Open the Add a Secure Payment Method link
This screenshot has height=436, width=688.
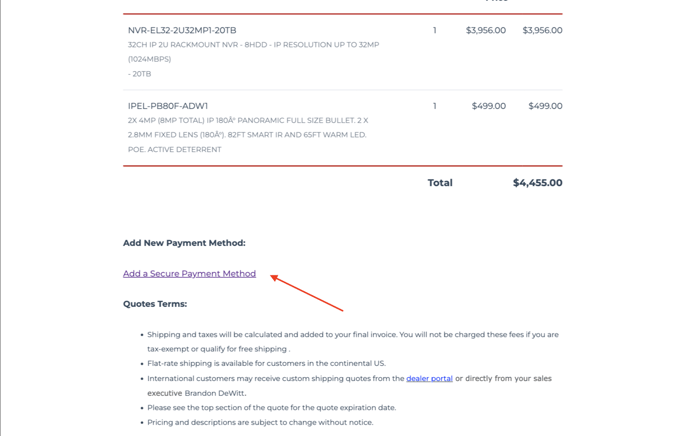coord(189,274)
